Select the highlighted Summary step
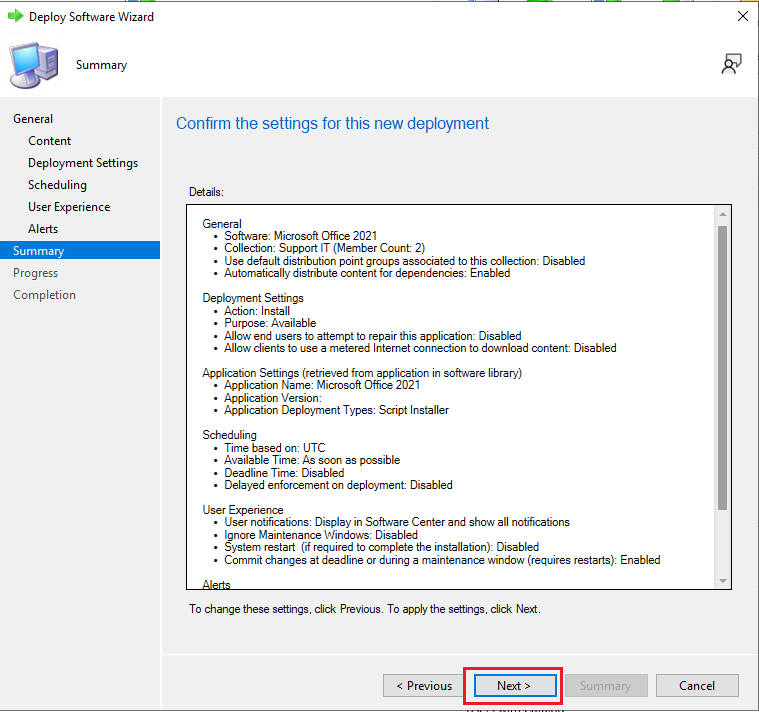Image resolution: width=759 pixels, height=712 pixels. click(x=80, y=250)
